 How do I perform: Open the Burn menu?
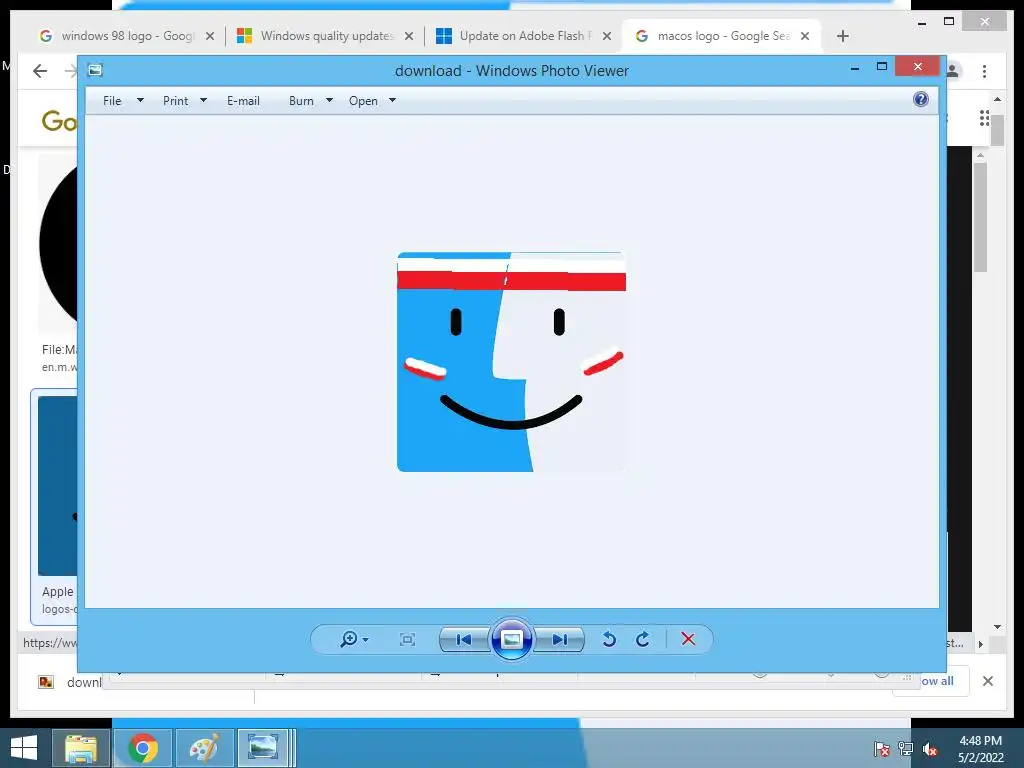301,101
